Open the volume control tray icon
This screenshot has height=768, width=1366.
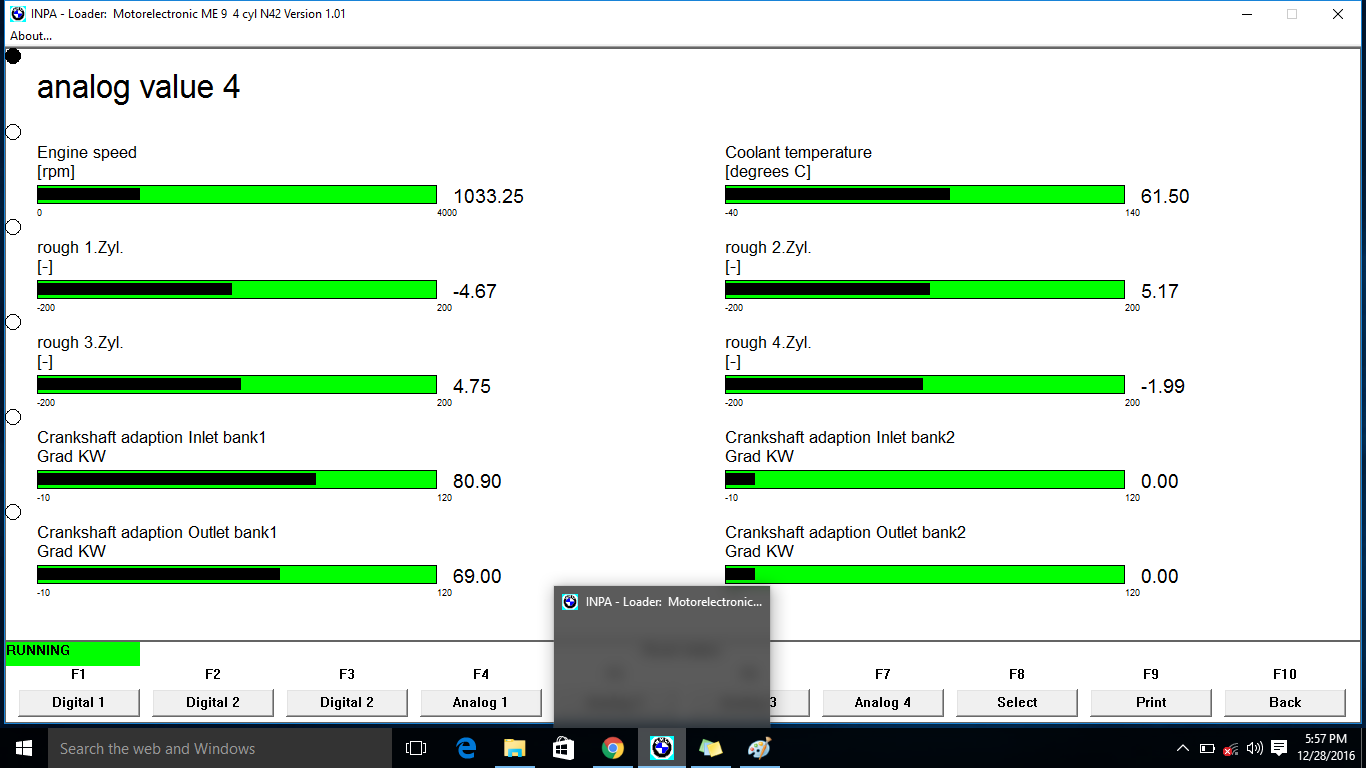[x=1254, y=748]
